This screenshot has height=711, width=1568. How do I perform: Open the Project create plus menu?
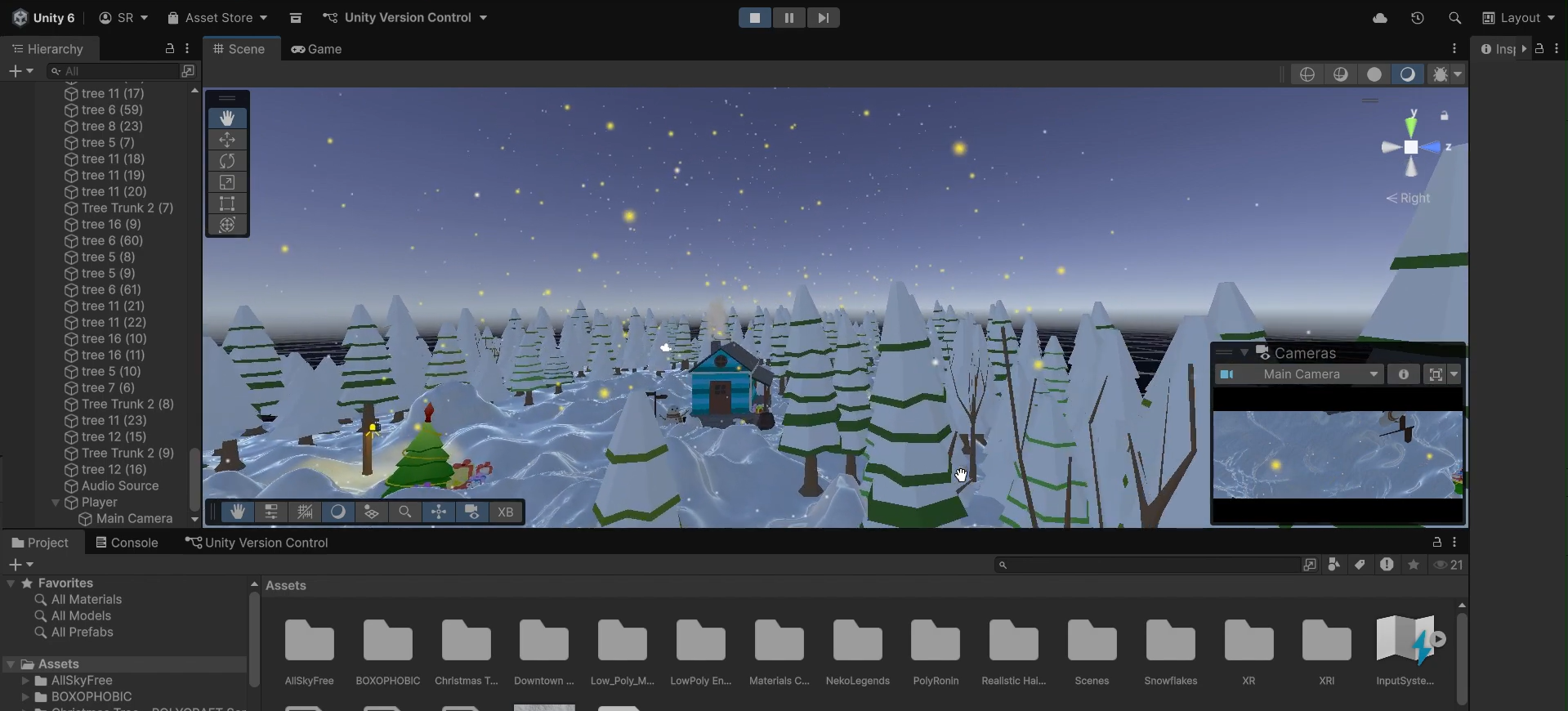pos(20,565)
